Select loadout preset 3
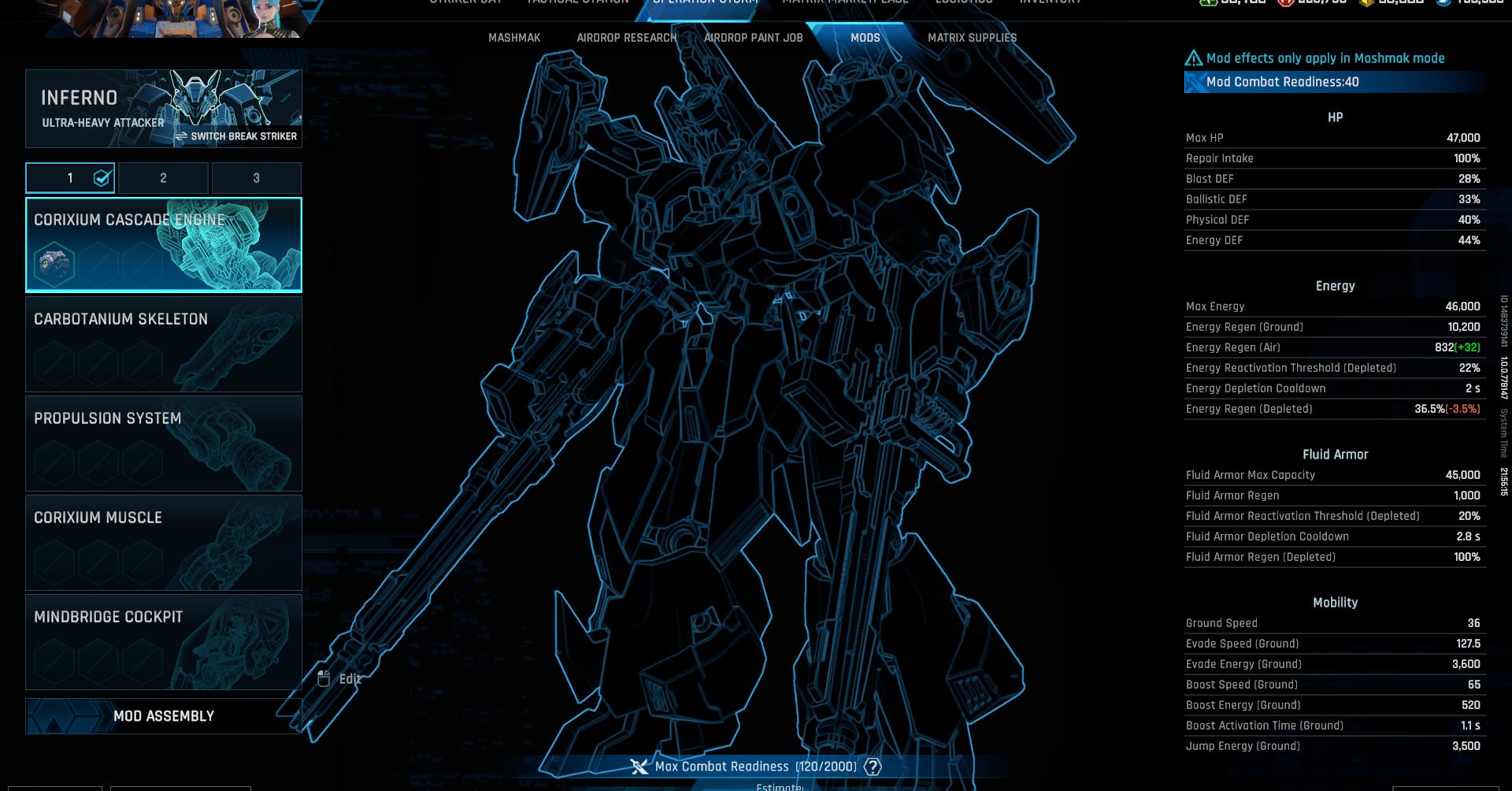Screen dimensions: 1512x791 coord(256,178)
